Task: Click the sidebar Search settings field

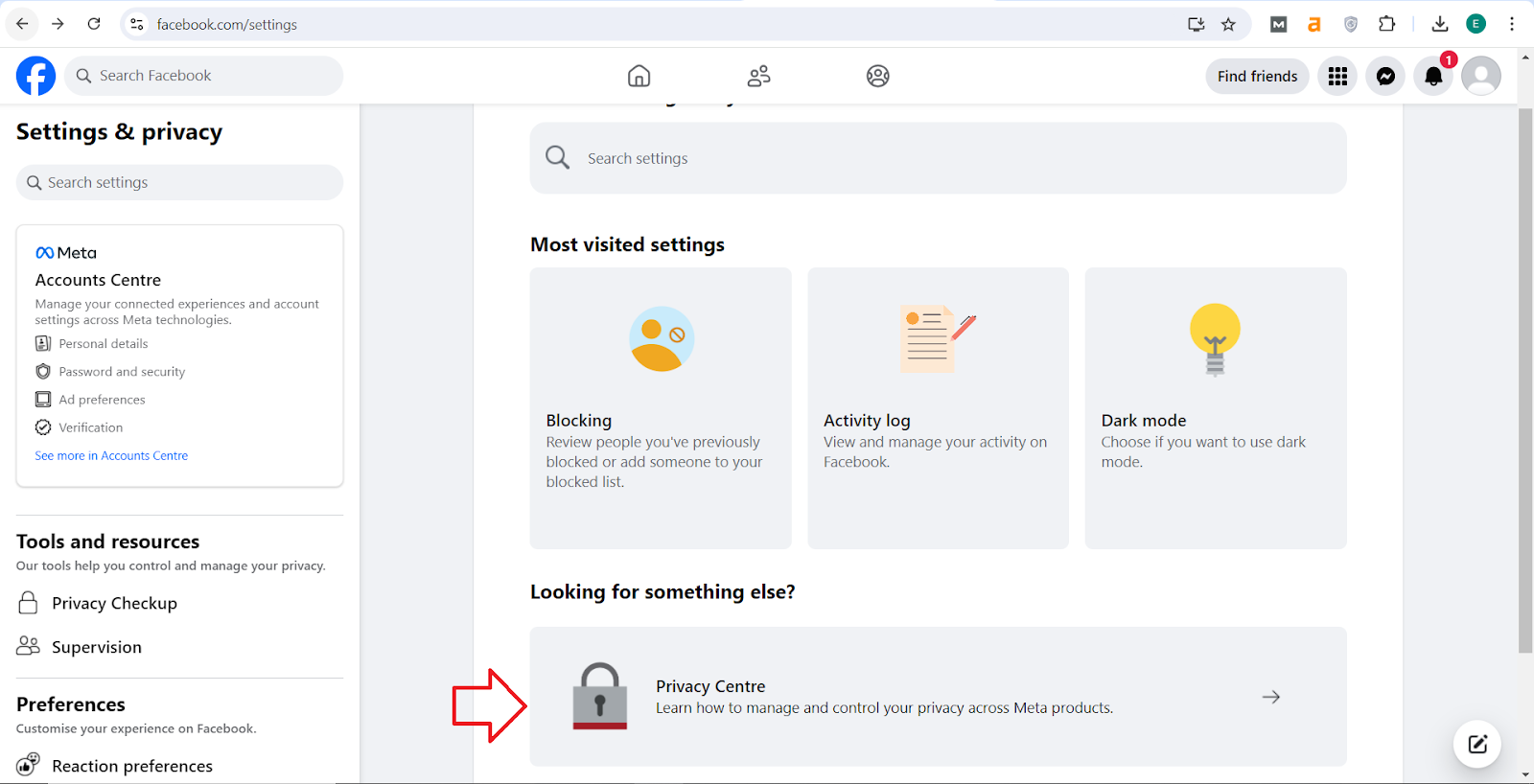Action: coord(179,182)
